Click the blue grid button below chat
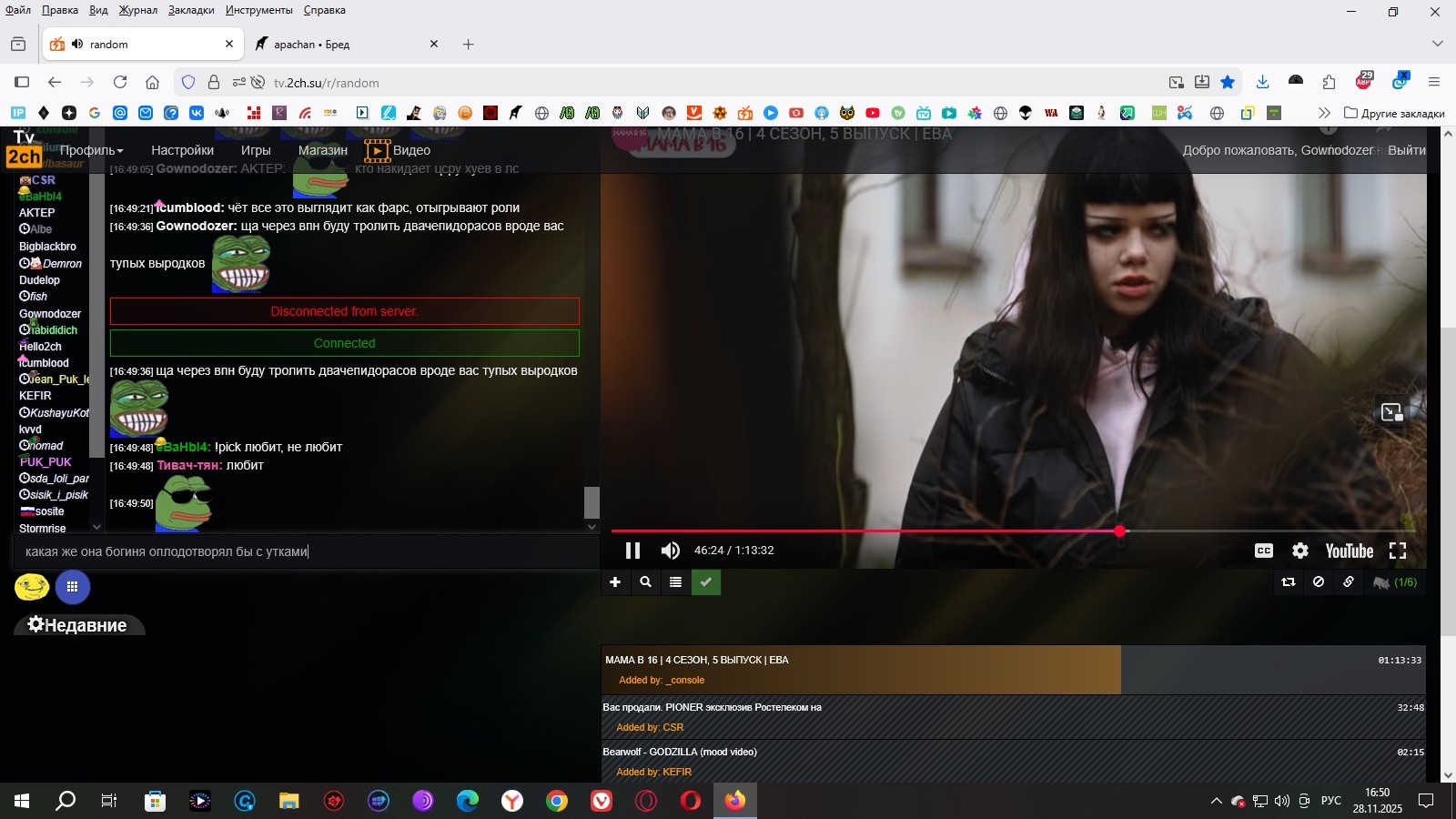This screenshot has height=819, width=1456. click(x=72, y=587)
